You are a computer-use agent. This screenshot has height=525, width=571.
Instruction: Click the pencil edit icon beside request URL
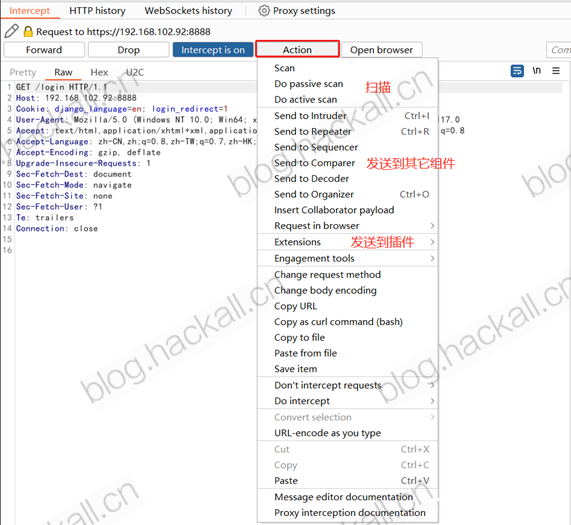(x=11, y=31)
